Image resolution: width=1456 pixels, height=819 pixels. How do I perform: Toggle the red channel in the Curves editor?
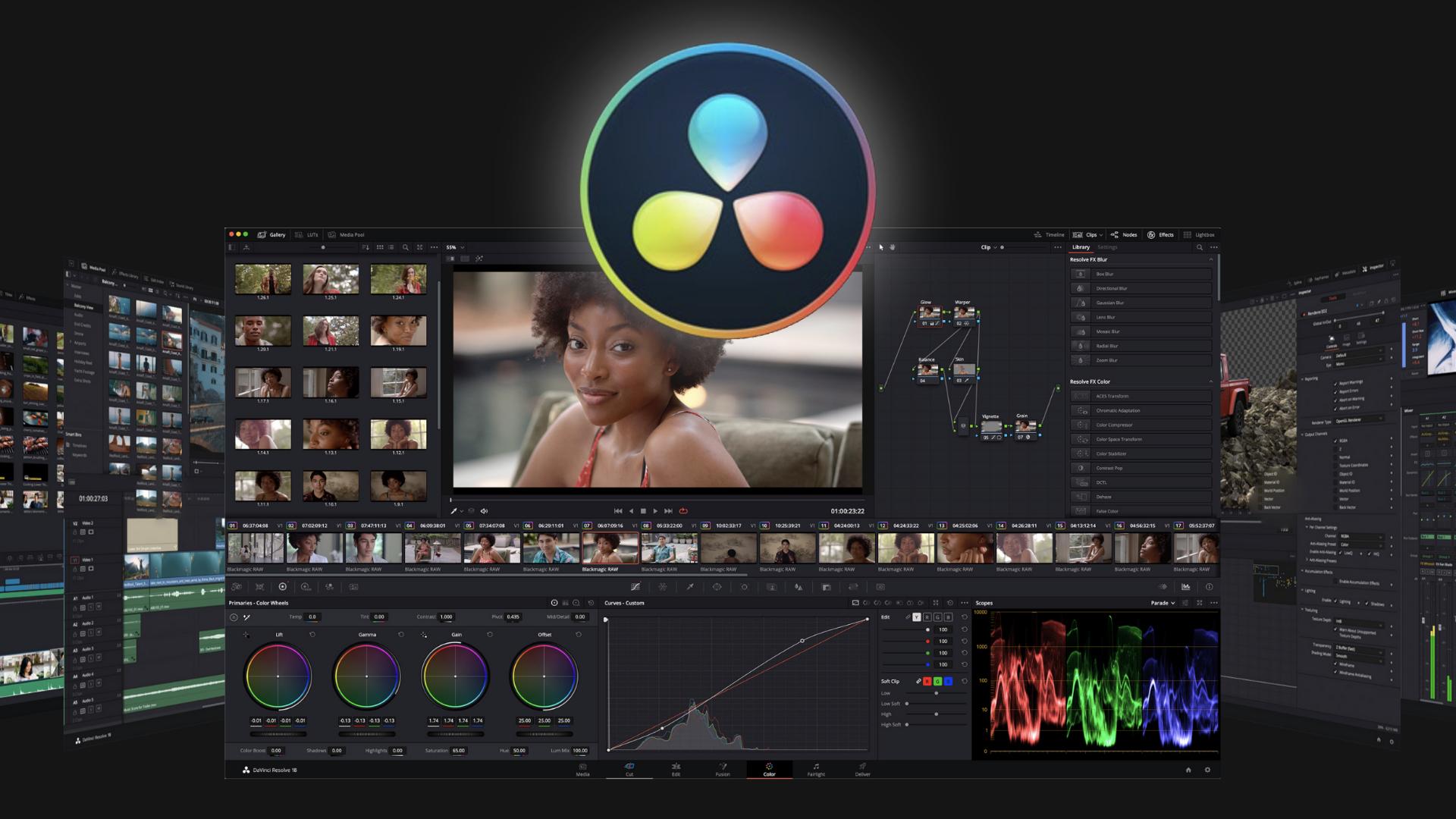point(927,617)
